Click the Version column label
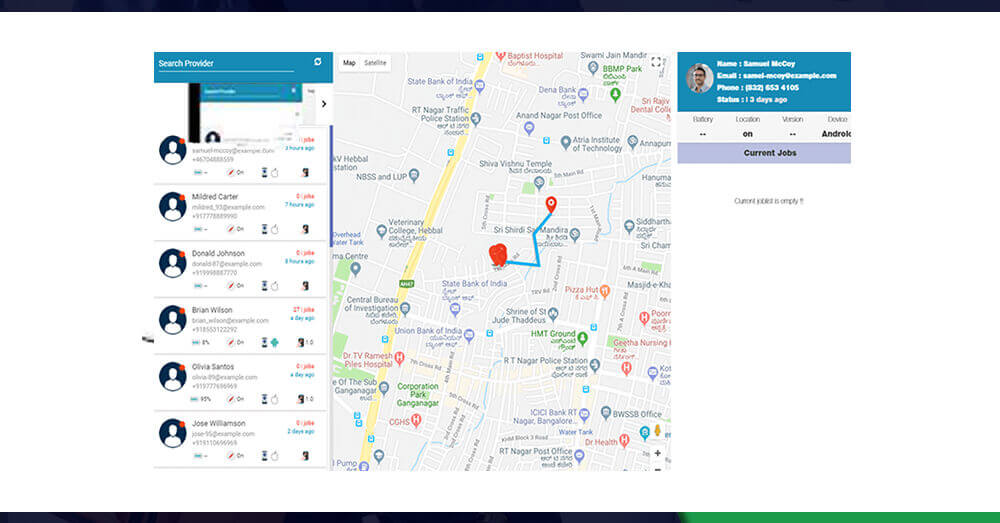1000x523 pixels. (x=792, y=119)
